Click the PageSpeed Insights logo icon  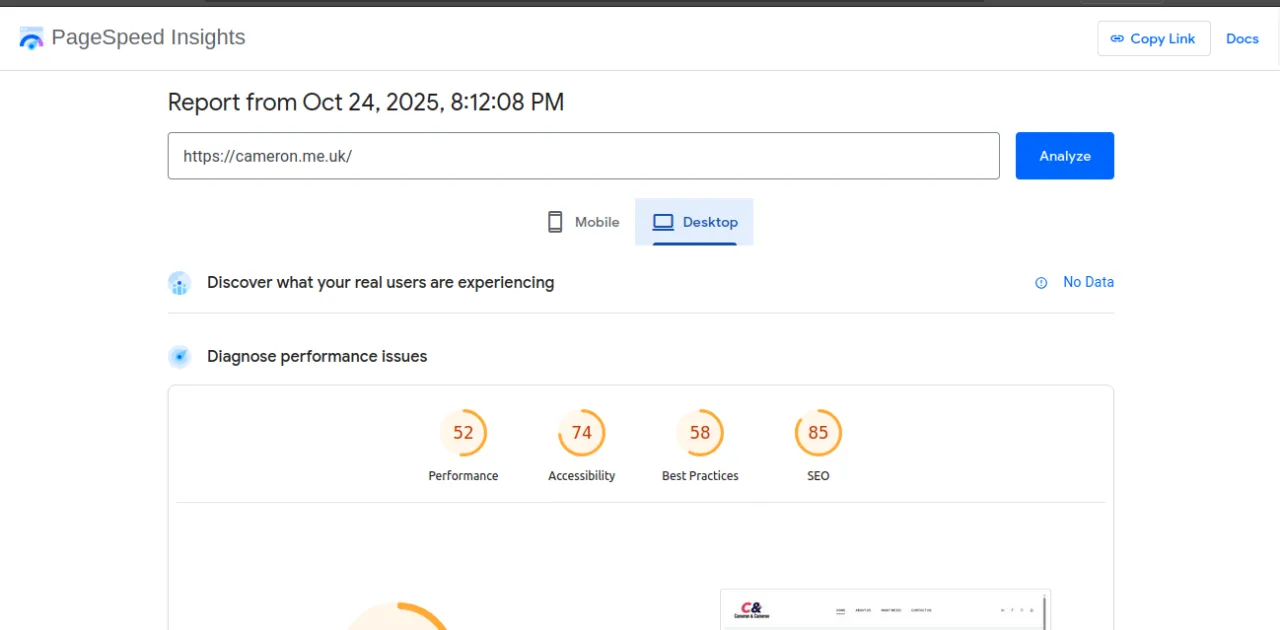[32, 39]
